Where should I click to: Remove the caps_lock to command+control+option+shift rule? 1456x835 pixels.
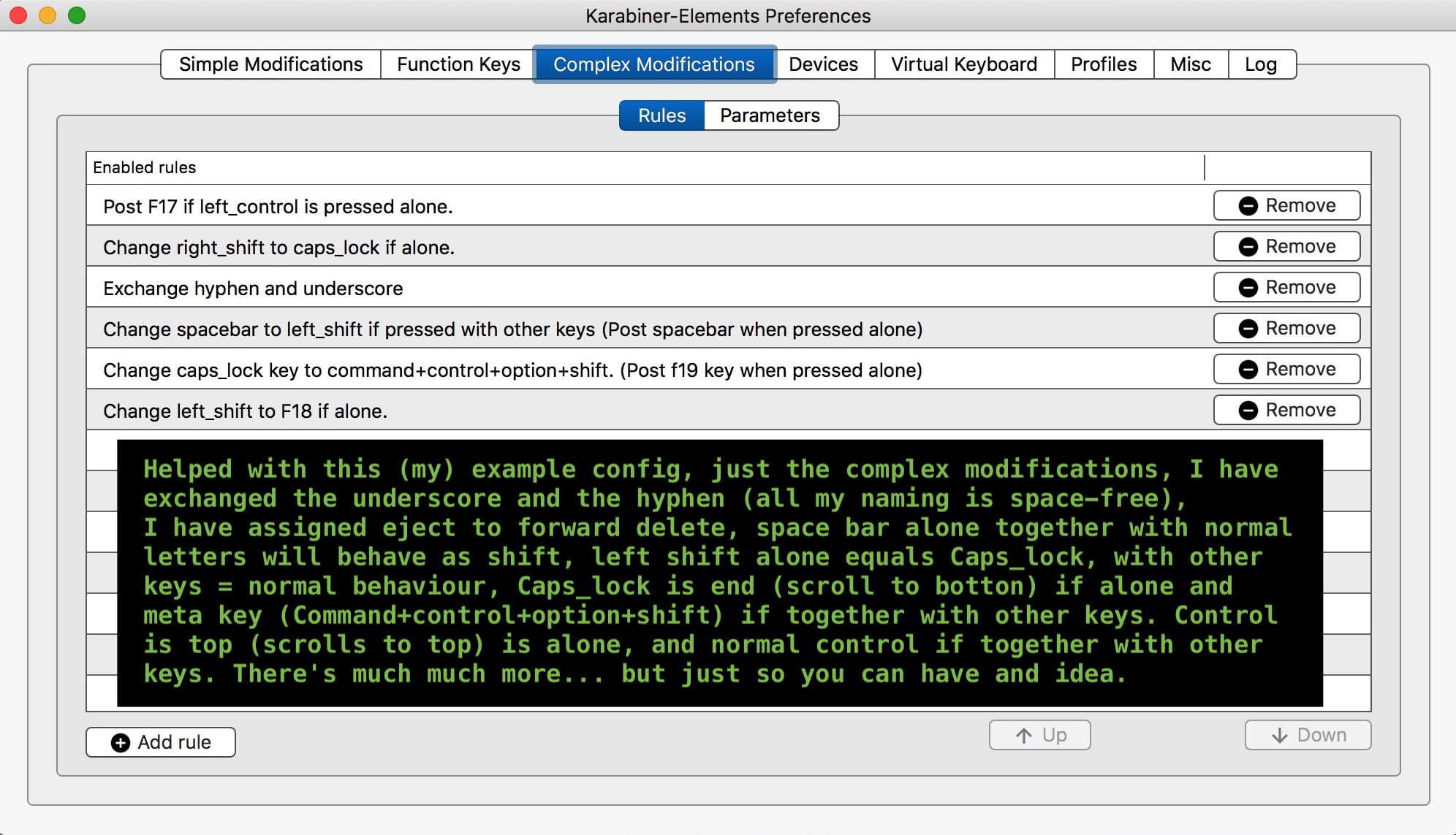[x=1286, y=369]
